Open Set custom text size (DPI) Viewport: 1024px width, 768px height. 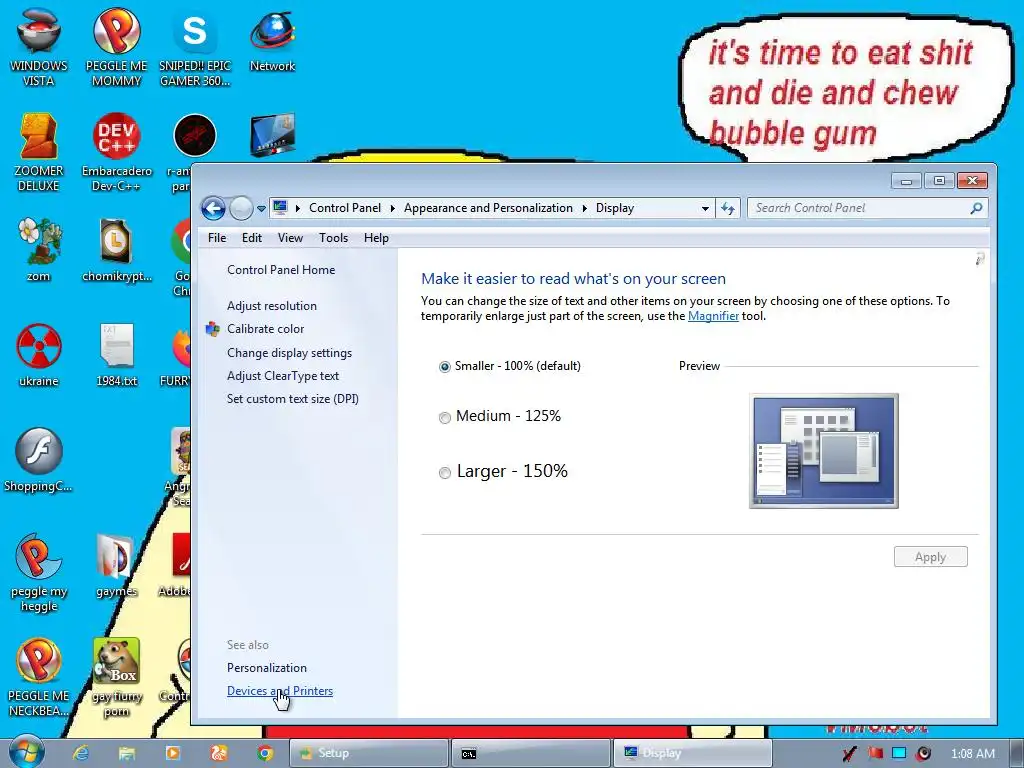(293, 399)
